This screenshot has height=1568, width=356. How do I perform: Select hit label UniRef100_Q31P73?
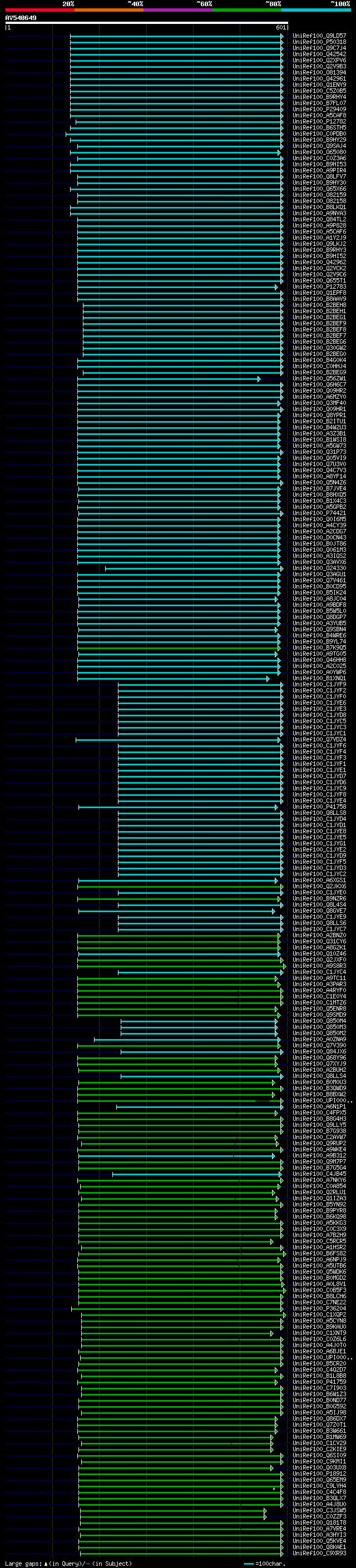319,452
